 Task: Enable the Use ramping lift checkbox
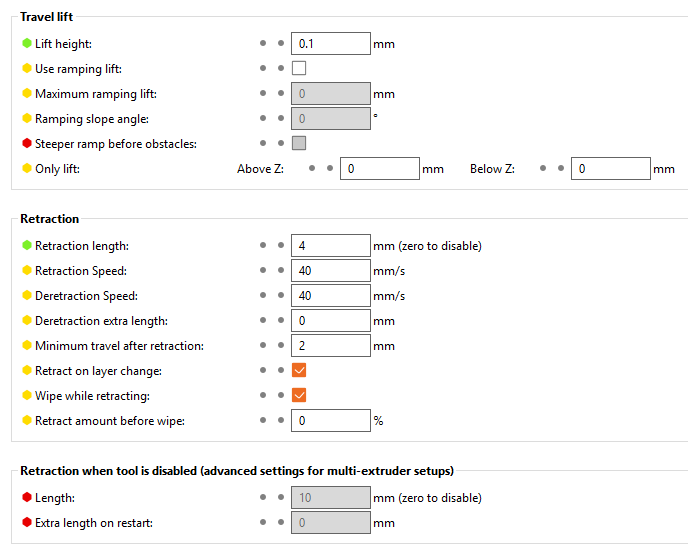pos(299,68)
